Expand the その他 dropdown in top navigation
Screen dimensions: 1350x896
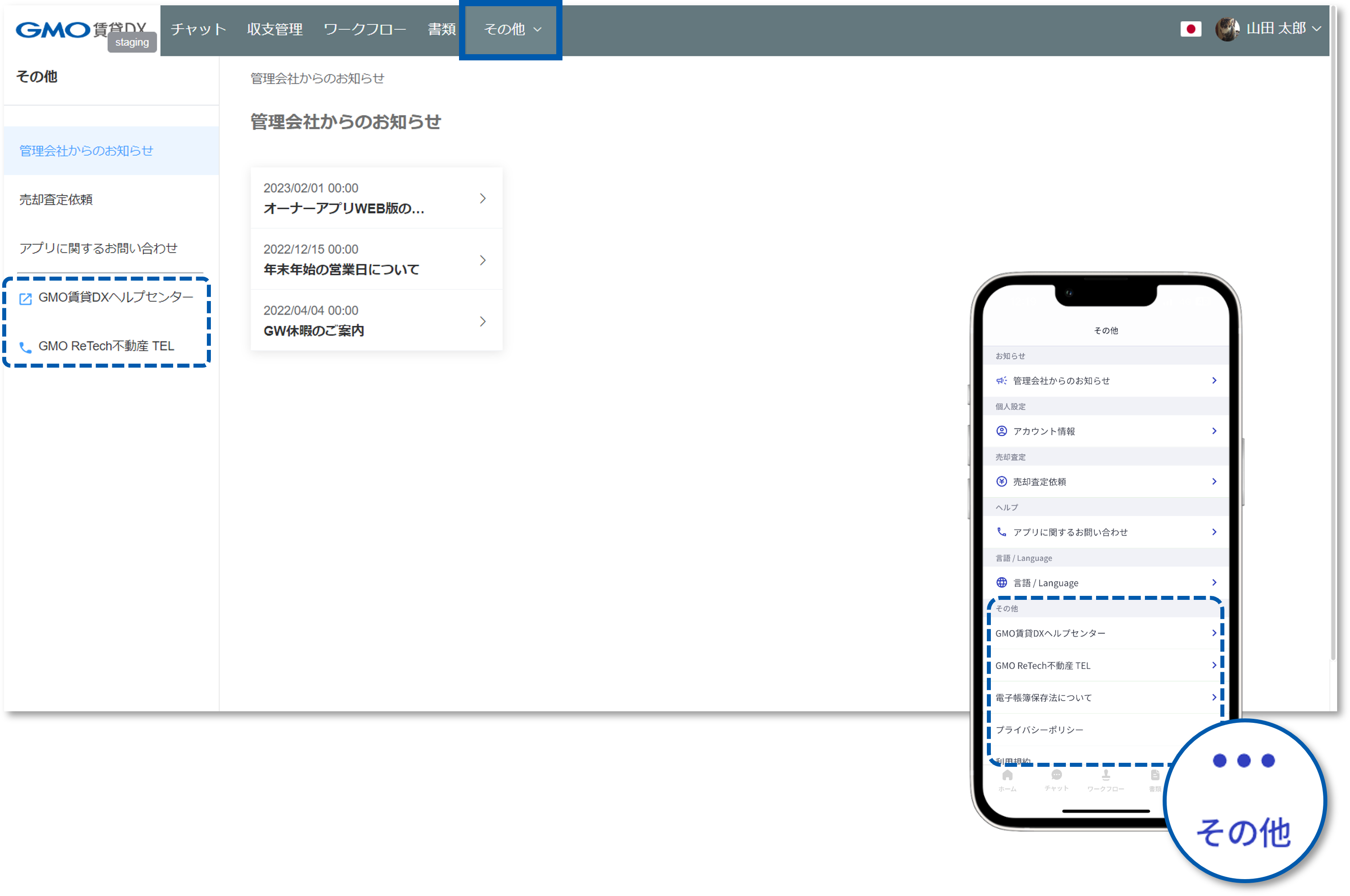511,29
